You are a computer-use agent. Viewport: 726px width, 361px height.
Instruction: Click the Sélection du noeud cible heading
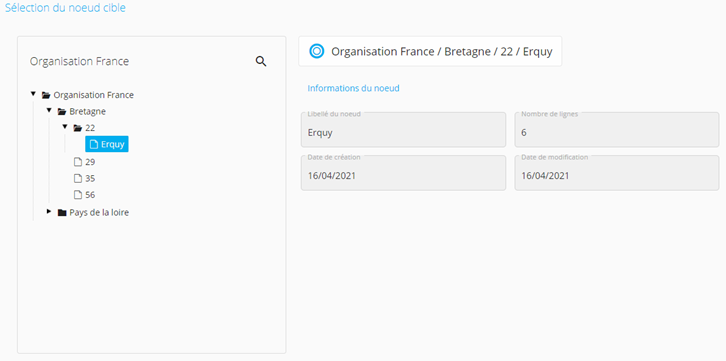(x=65, y=8)
